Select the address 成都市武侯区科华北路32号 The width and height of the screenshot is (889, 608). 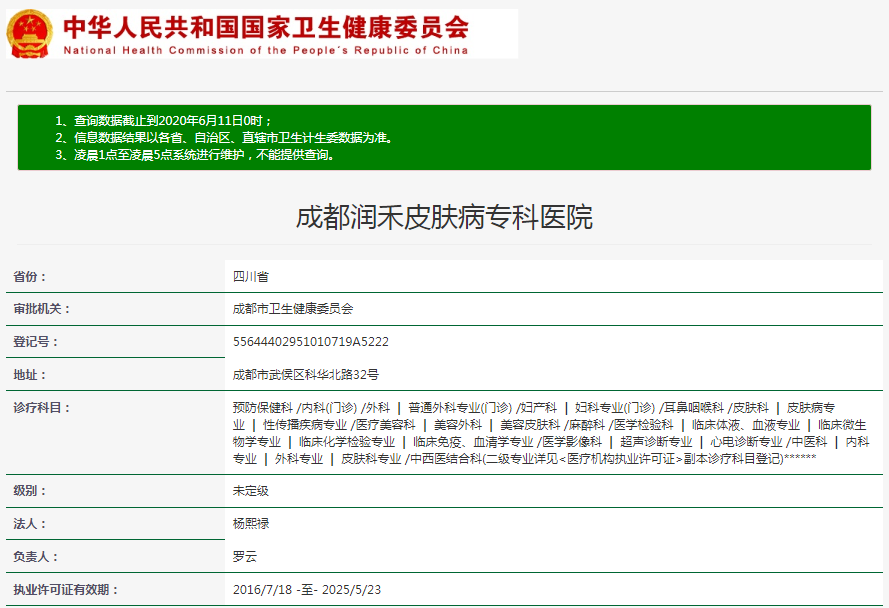tap(306, 375)
